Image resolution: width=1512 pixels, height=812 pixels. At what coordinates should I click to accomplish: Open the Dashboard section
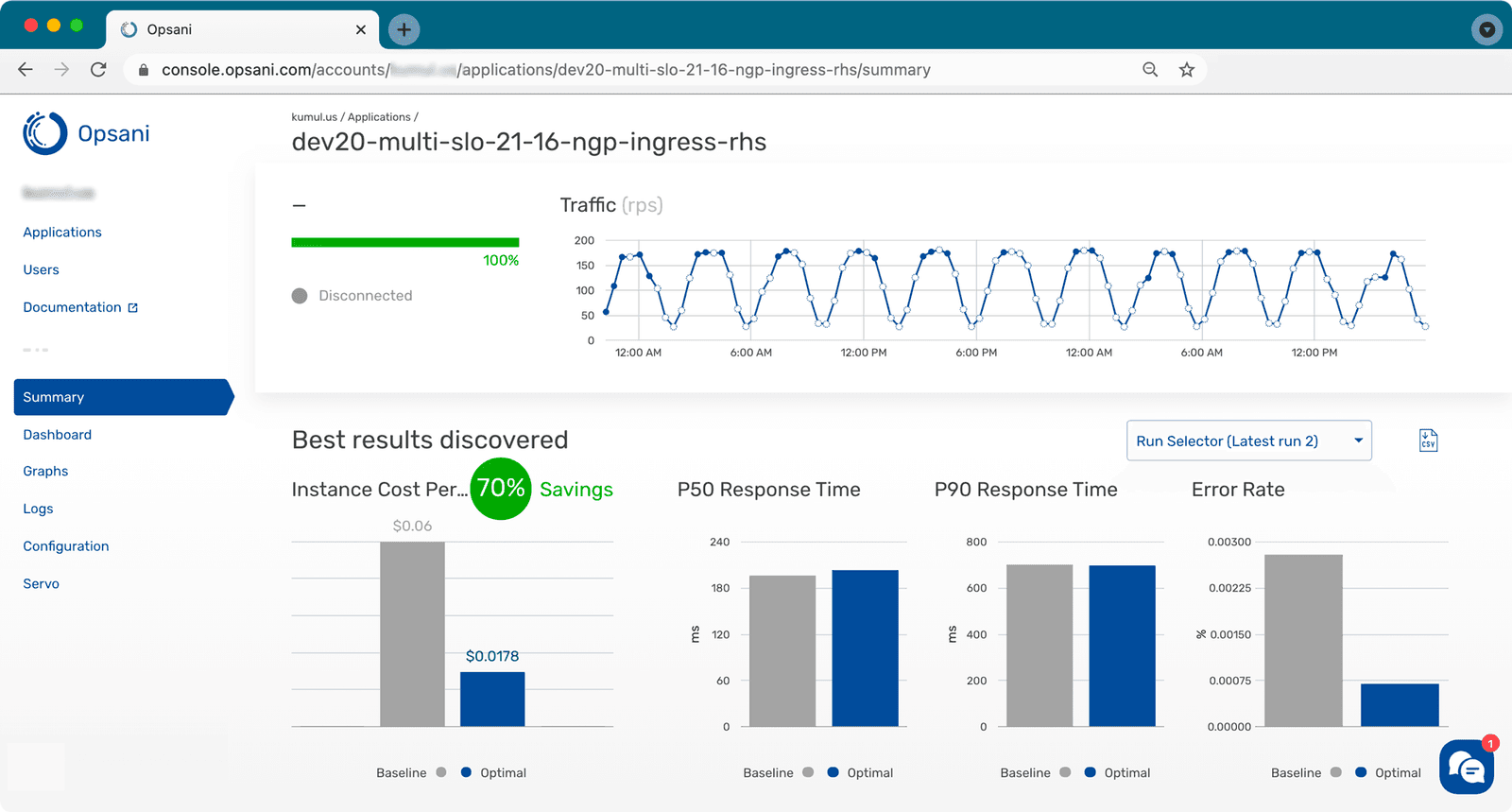coord(58,435)
